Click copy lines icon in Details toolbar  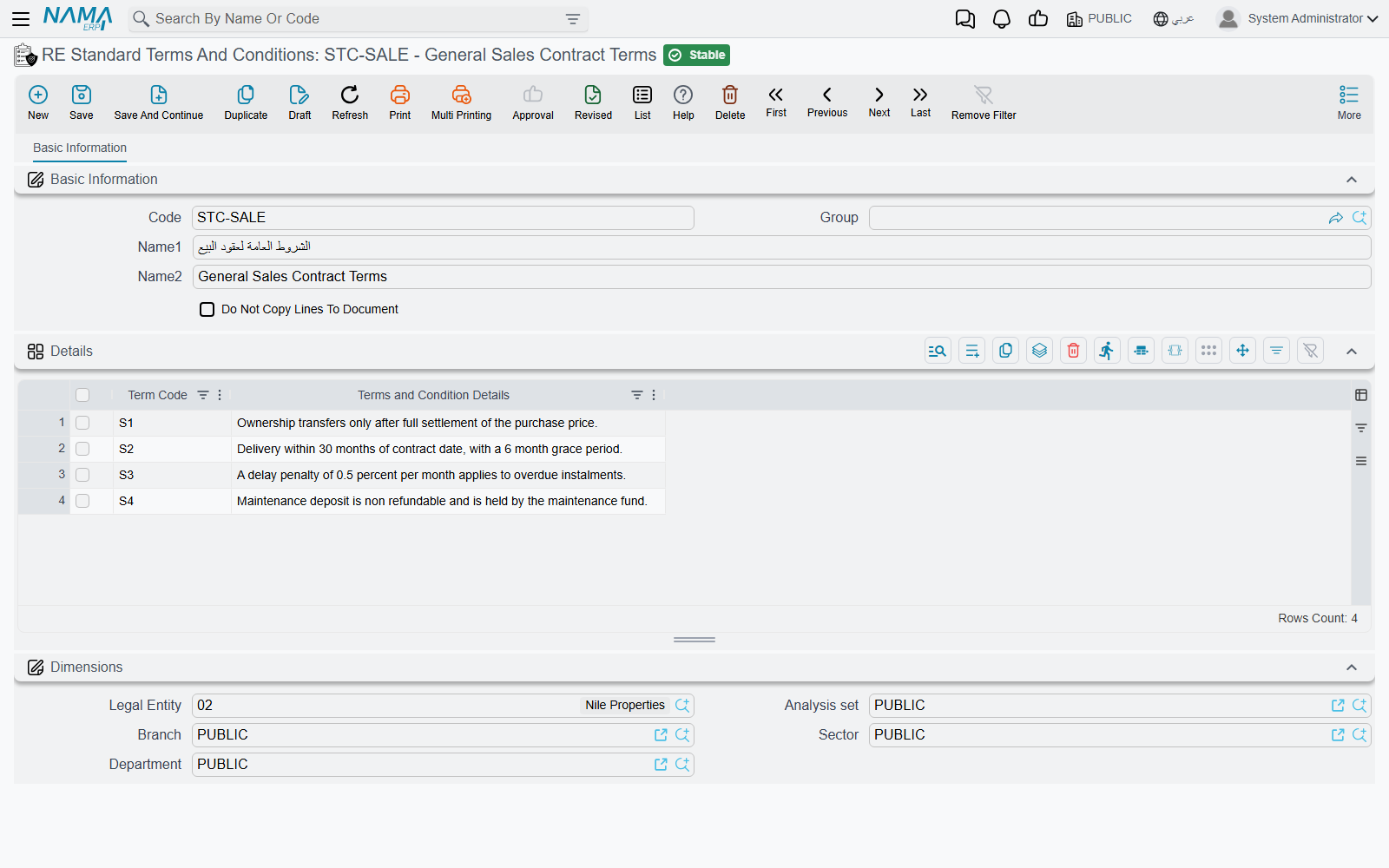tap(1005, 351)
